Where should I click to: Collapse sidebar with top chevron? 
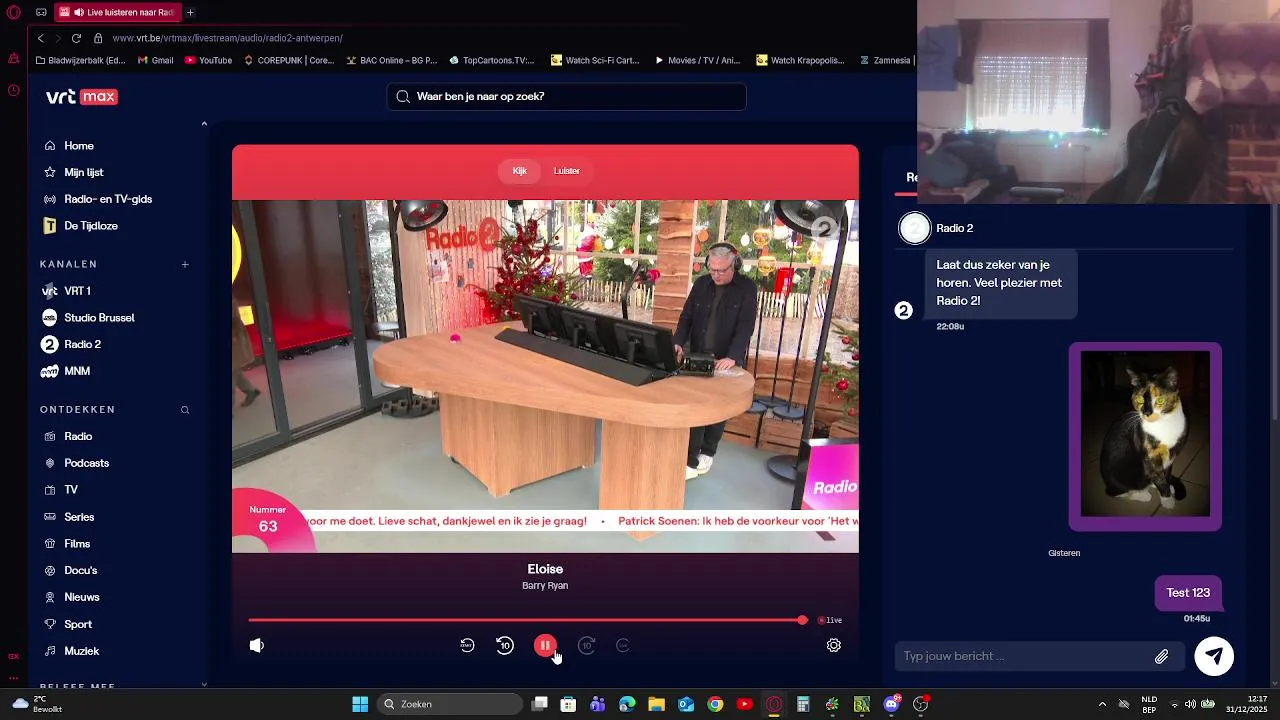tap(204, 124)
